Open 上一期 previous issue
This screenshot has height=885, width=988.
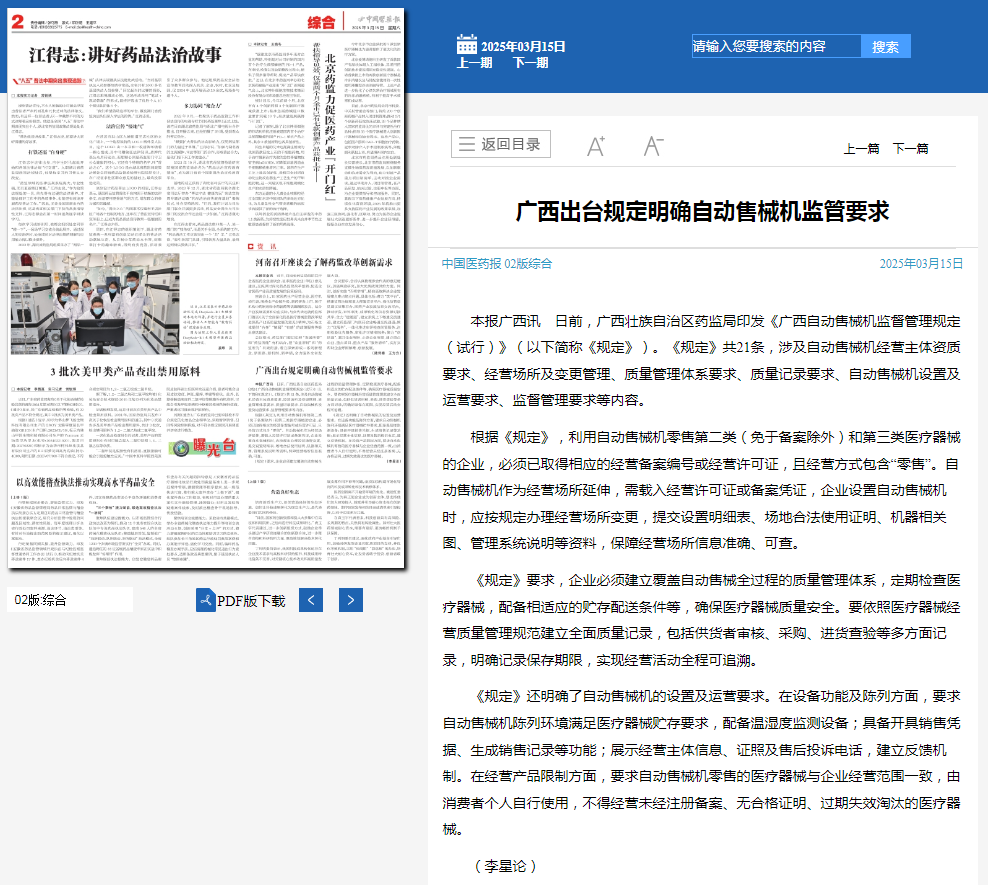[x=474, y=63]
